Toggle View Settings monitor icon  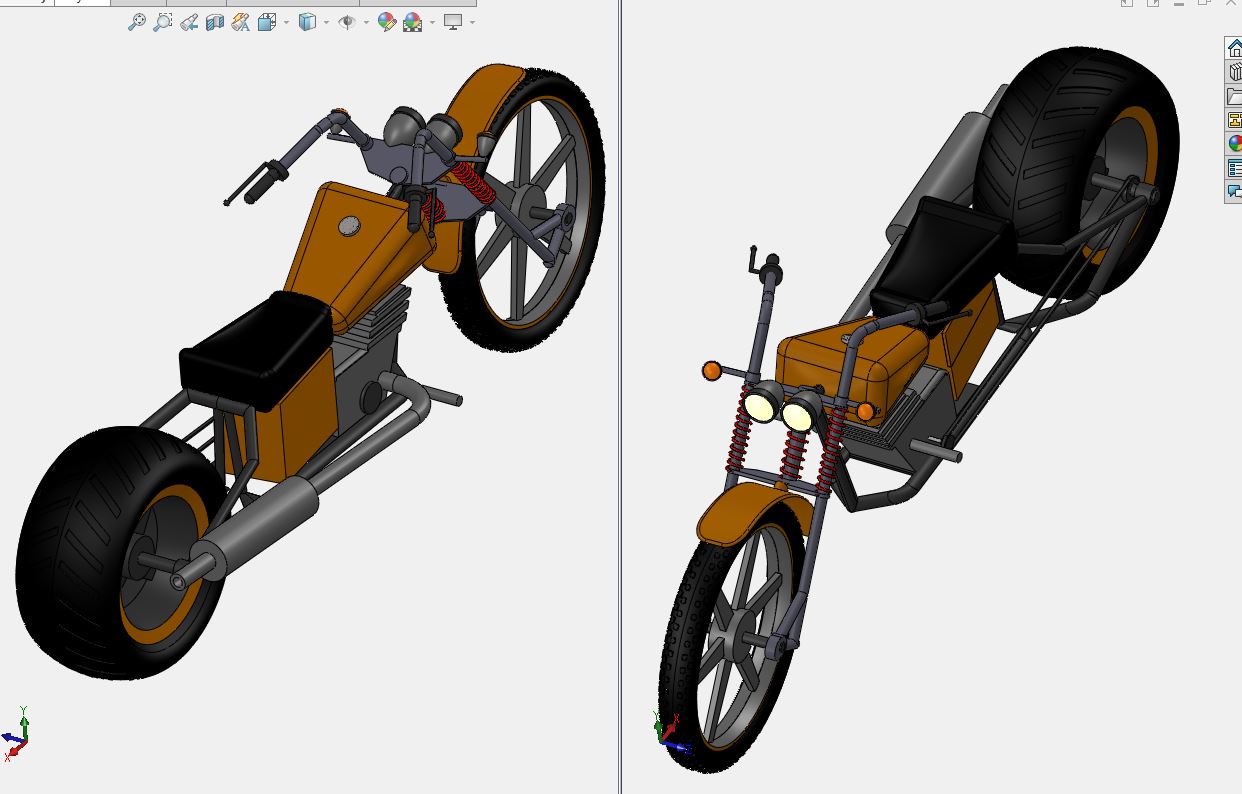pyautogui.click(x=453, y=22)
